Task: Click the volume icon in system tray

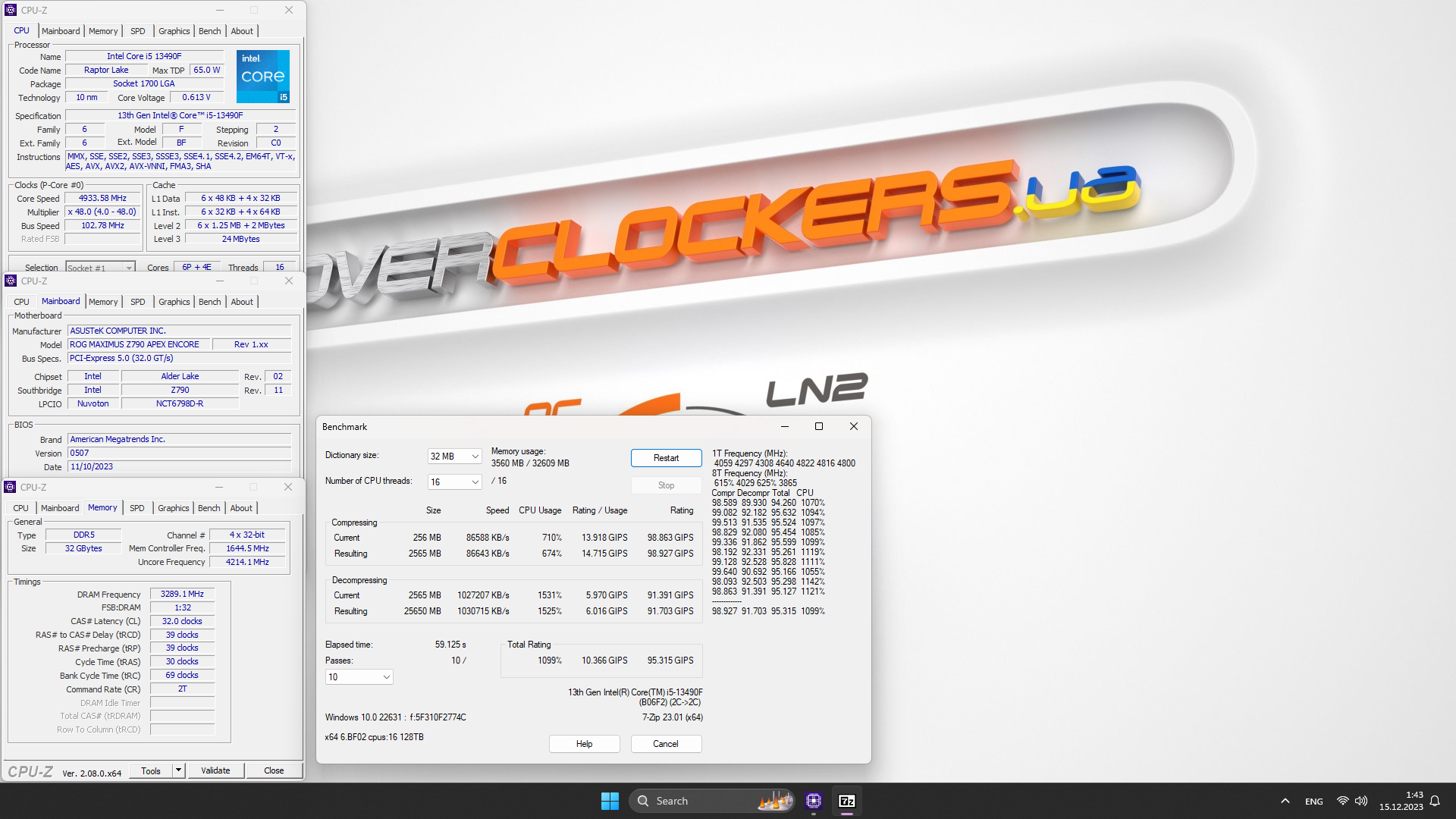Action: click(1362, 801)
